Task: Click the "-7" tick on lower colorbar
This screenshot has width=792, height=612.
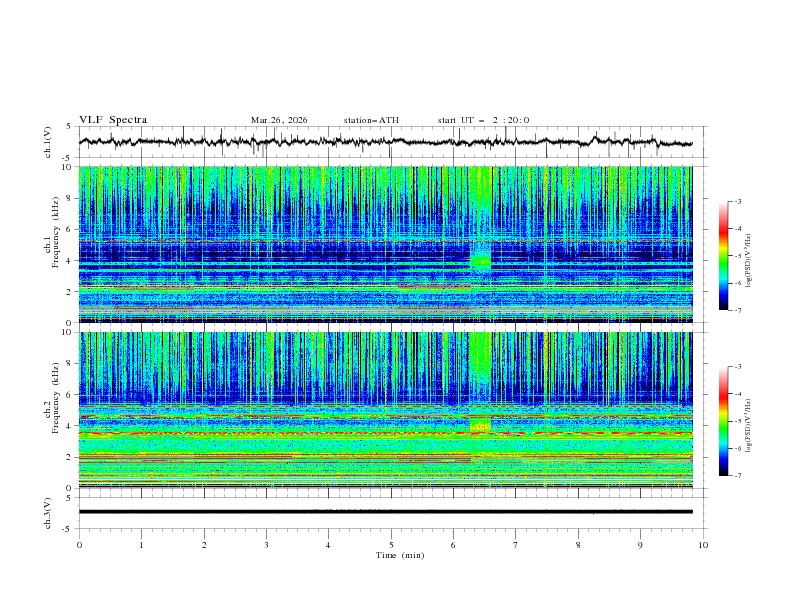Action: pos(737,476)
